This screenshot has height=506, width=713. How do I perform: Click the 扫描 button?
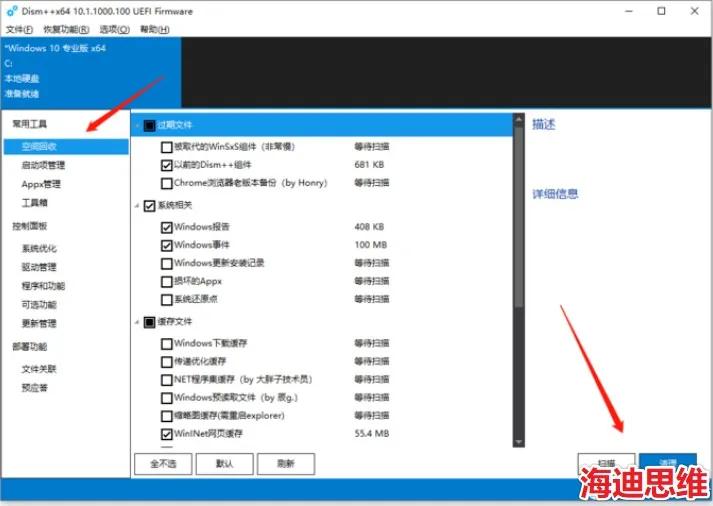pos(606,463)
